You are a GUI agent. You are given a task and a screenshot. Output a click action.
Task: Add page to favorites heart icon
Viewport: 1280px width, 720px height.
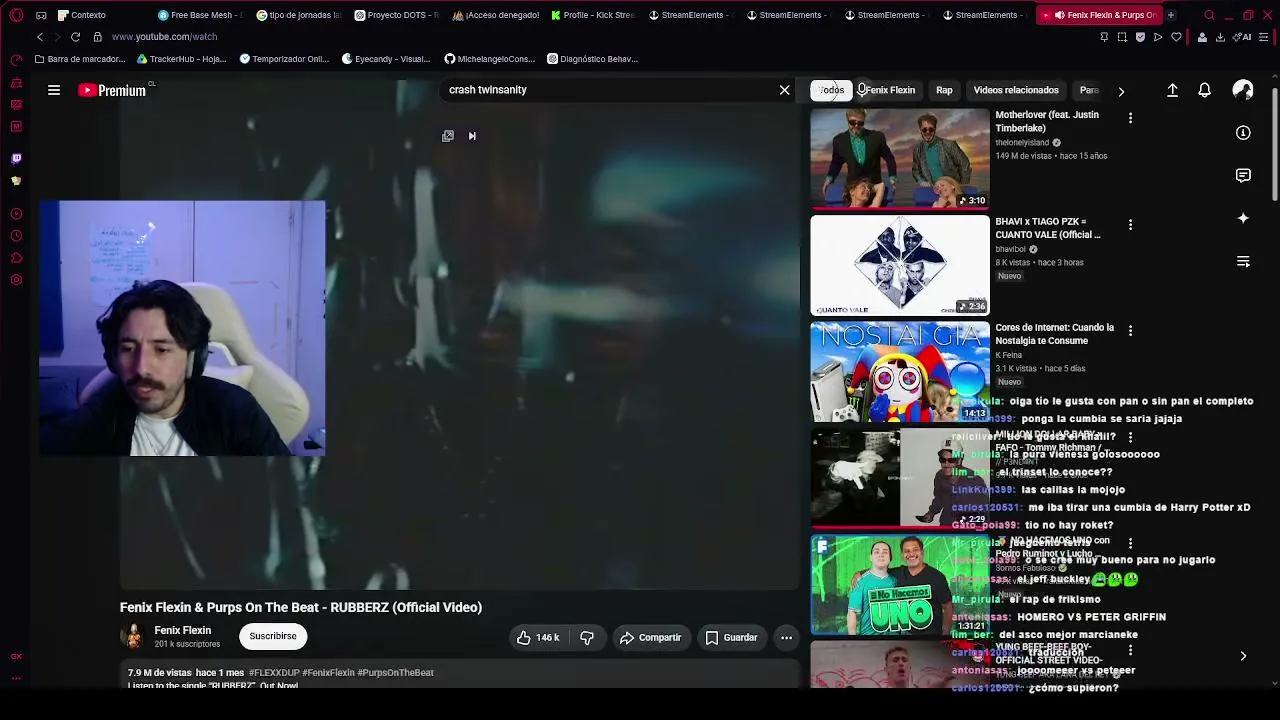point(1176,37)
